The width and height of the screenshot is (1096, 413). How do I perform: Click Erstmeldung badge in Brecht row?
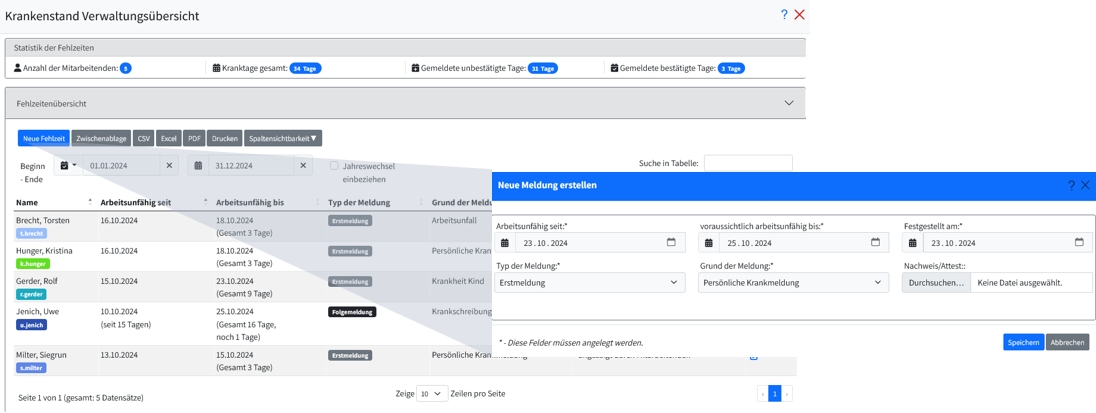click(350, 220)
